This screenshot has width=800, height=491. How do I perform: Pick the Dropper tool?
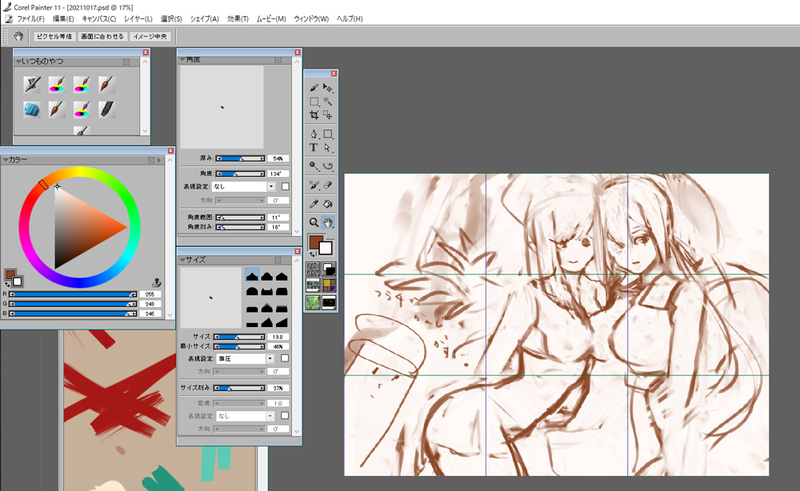point(314,204)
